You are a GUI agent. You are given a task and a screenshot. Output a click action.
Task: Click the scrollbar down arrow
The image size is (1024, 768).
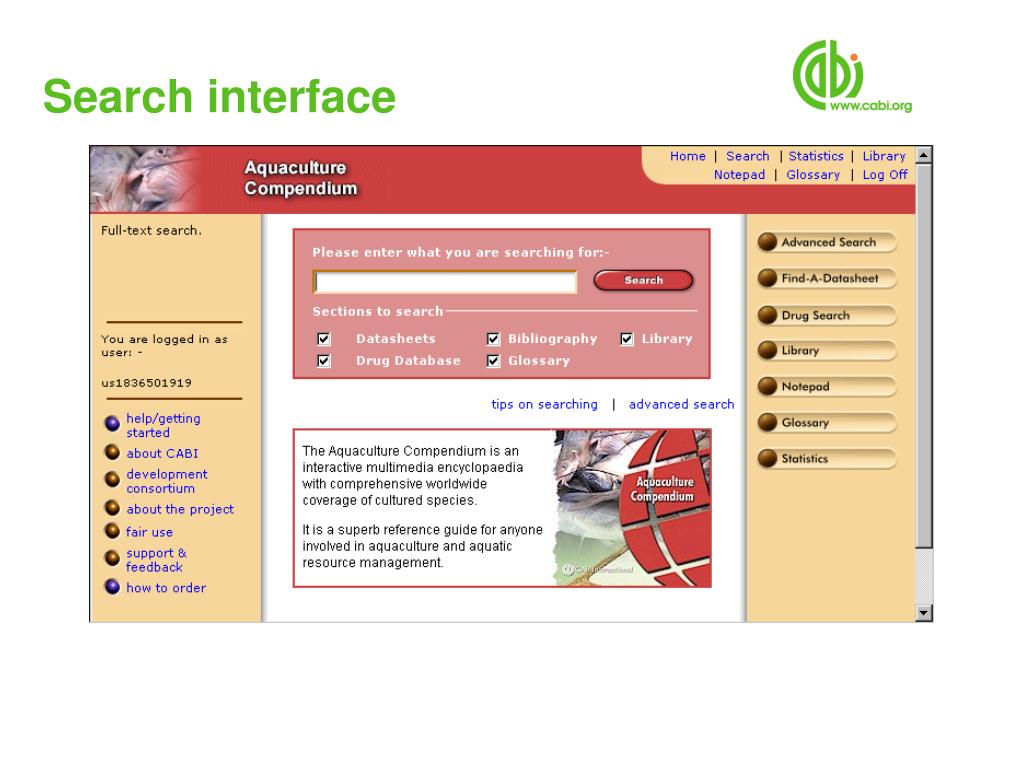pos(923,613)
